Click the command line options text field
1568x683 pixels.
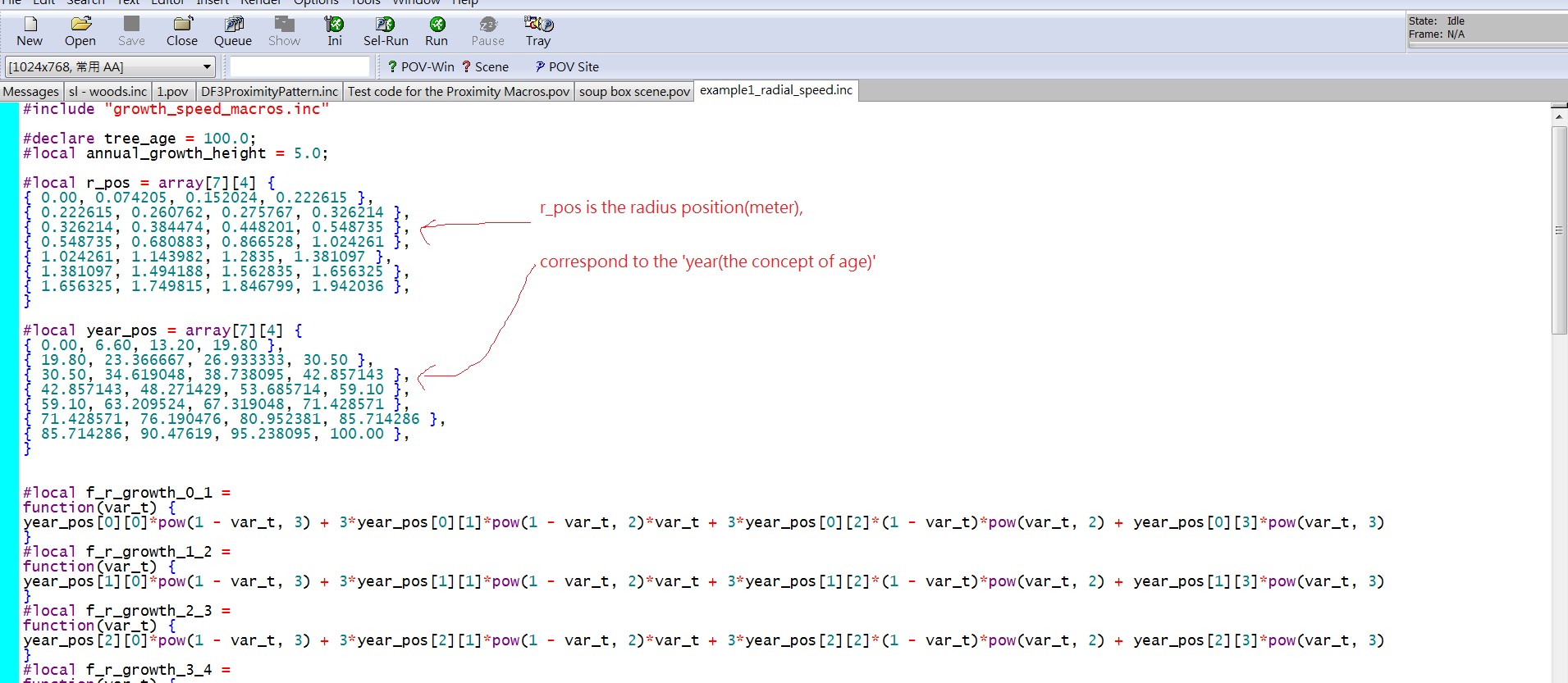299,66
